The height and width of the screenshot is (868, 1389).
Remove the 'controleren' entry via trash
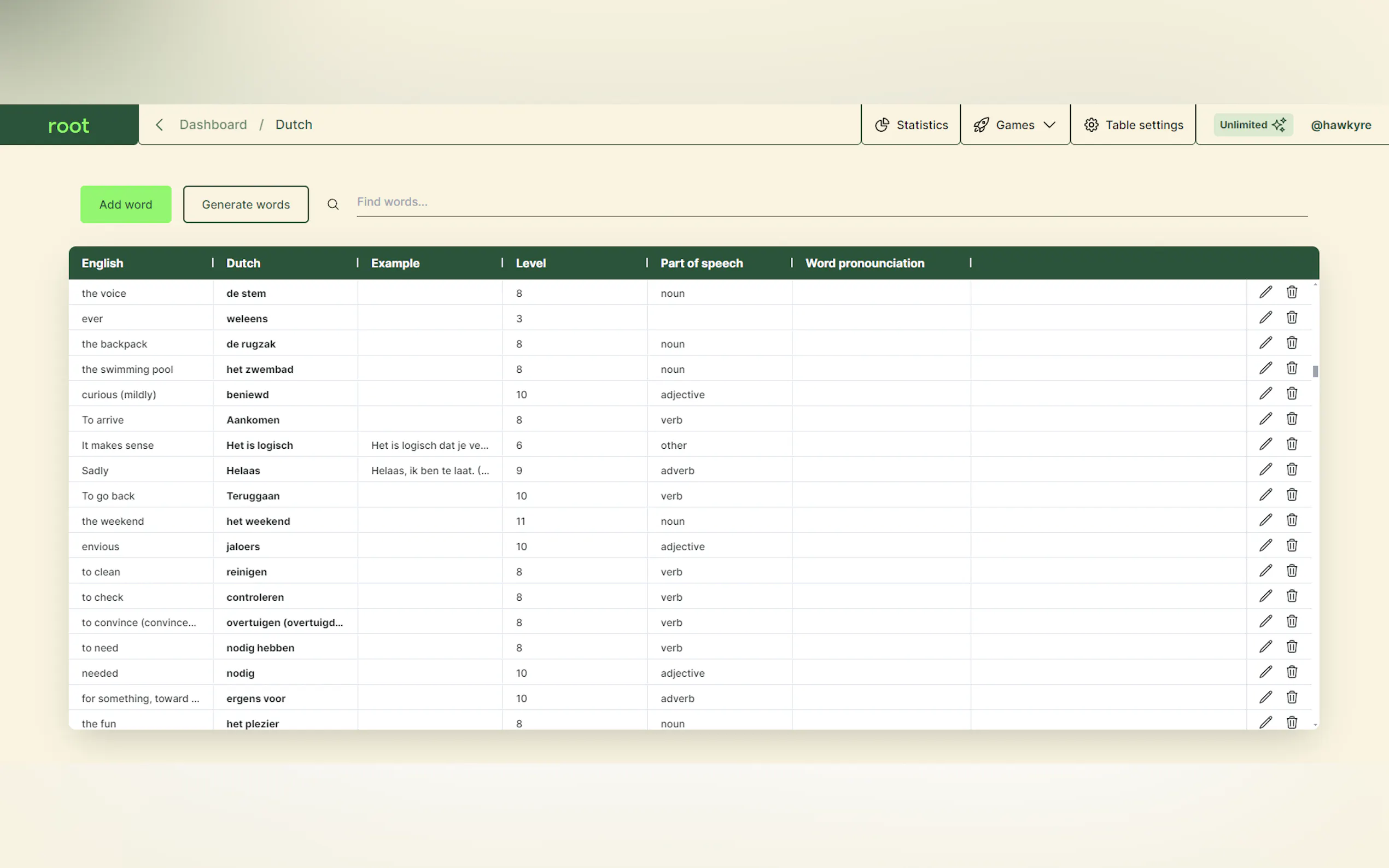(1291, 596)
